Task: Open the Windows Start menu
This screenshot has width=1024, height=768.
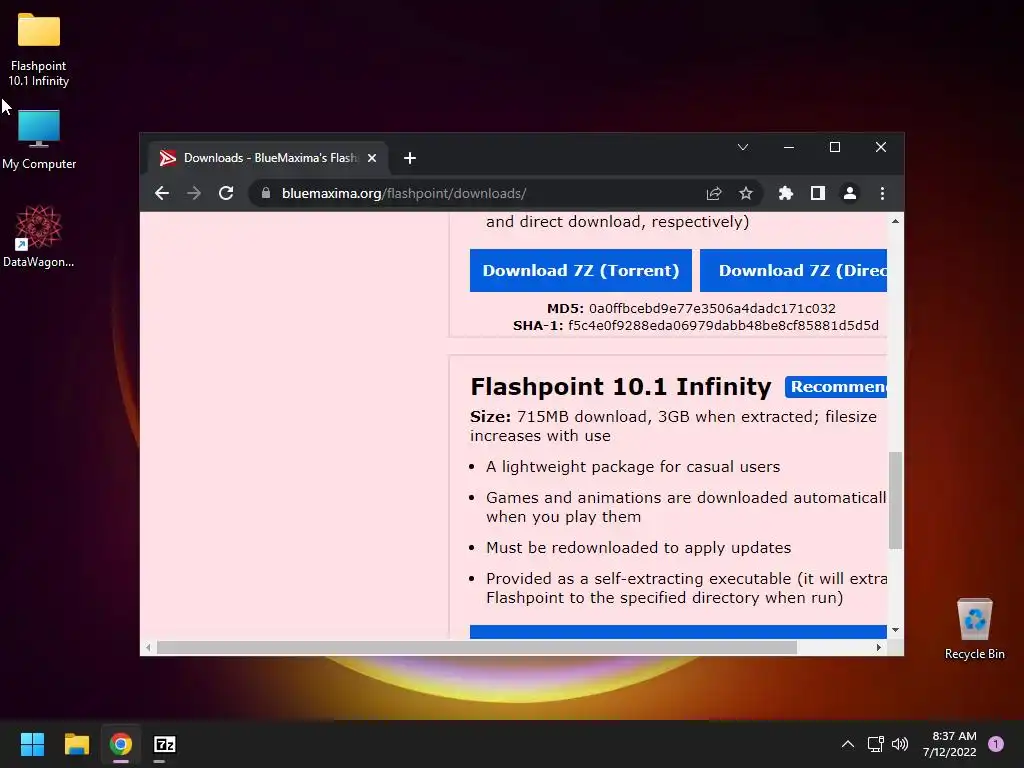Action: 32,744
